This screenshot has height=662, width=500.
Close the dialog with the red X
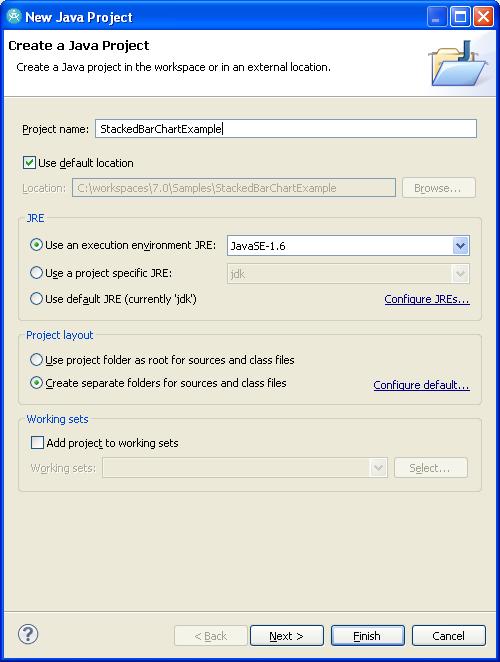484,17
